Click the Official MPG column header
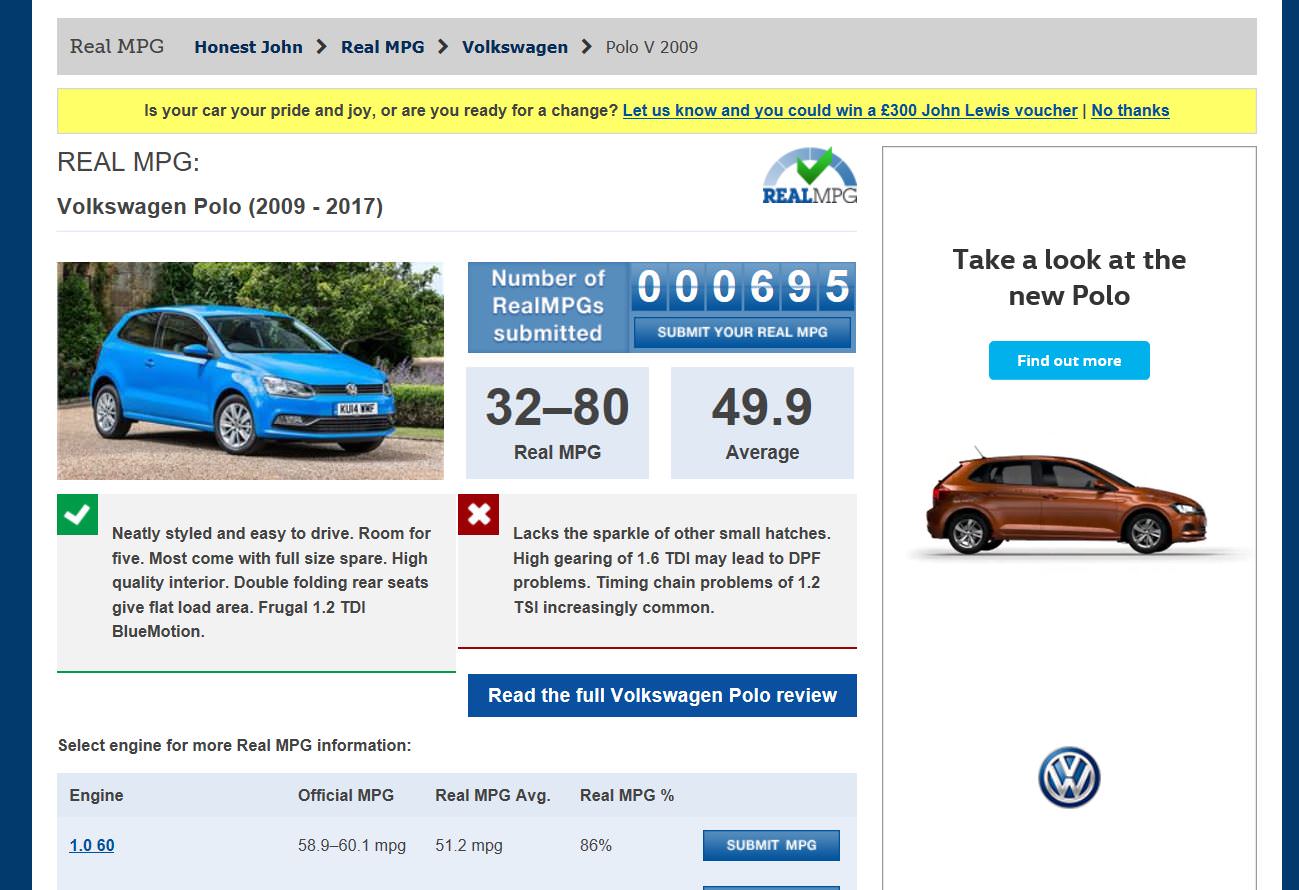 (x=346, y=796)
